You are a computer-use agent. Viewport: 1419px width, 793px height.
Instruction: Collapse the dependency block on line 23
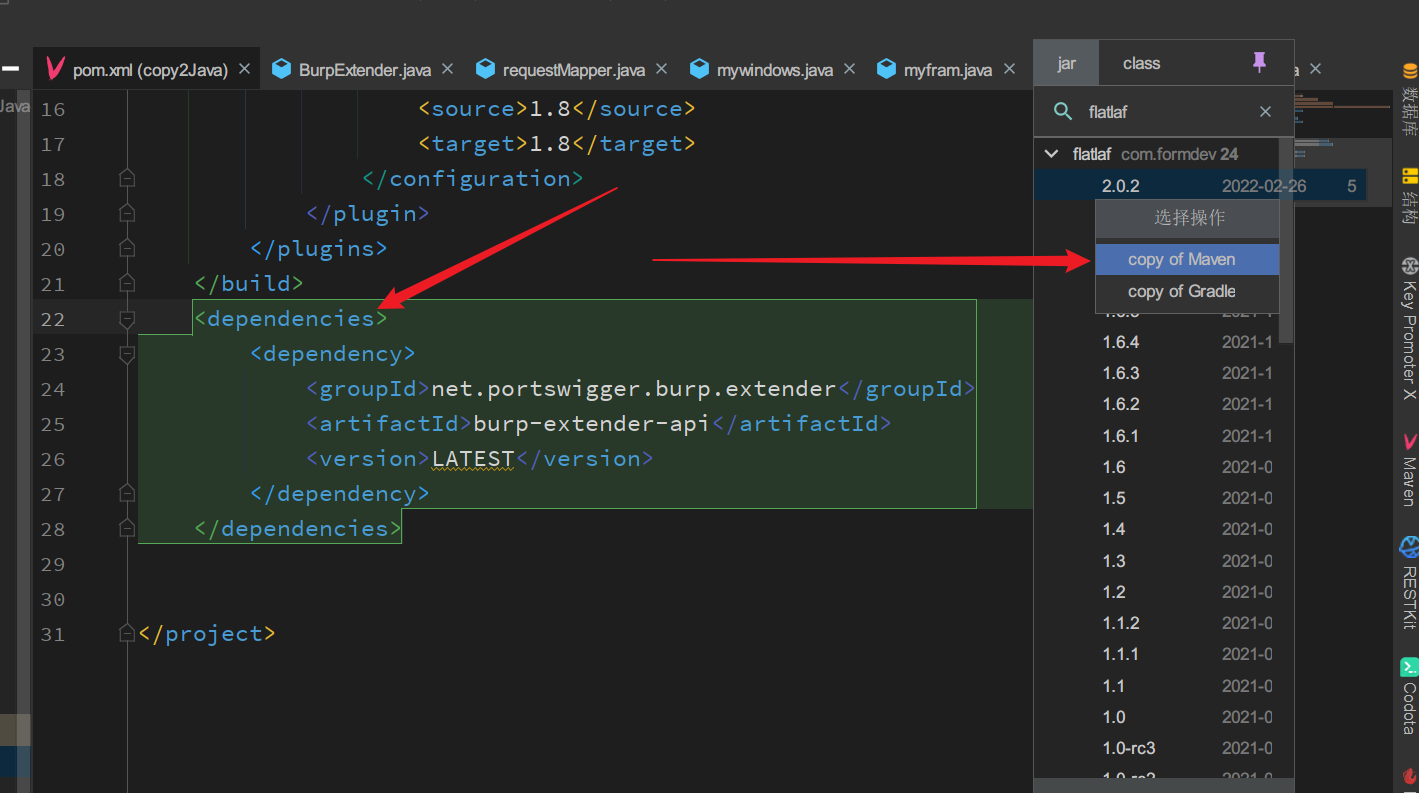126,354
